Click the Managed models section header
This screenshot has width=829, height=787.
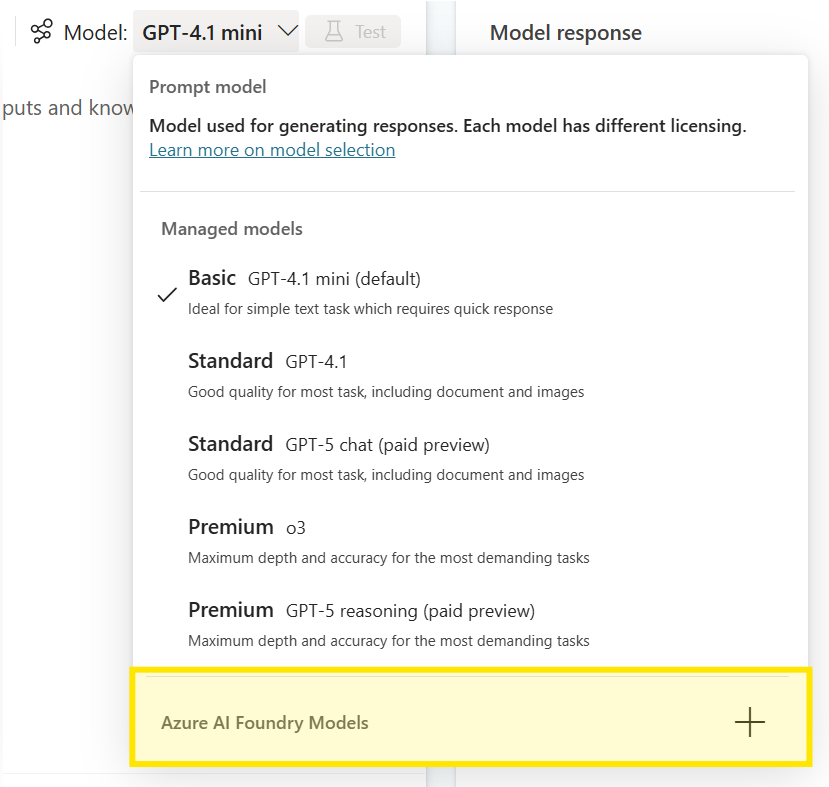tap(232, 229)
